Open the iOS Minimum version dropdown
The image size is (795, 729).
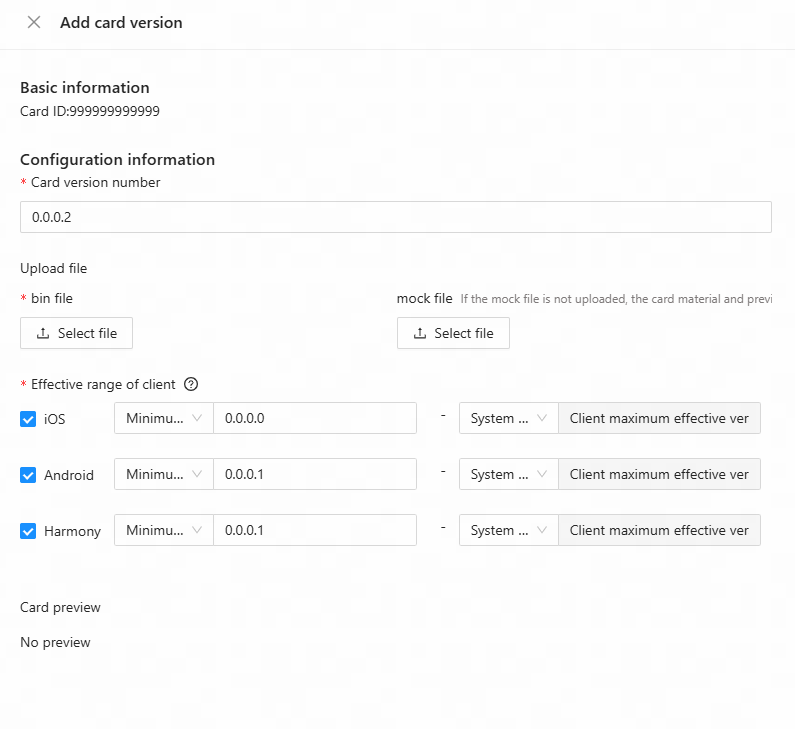point(164,418)
